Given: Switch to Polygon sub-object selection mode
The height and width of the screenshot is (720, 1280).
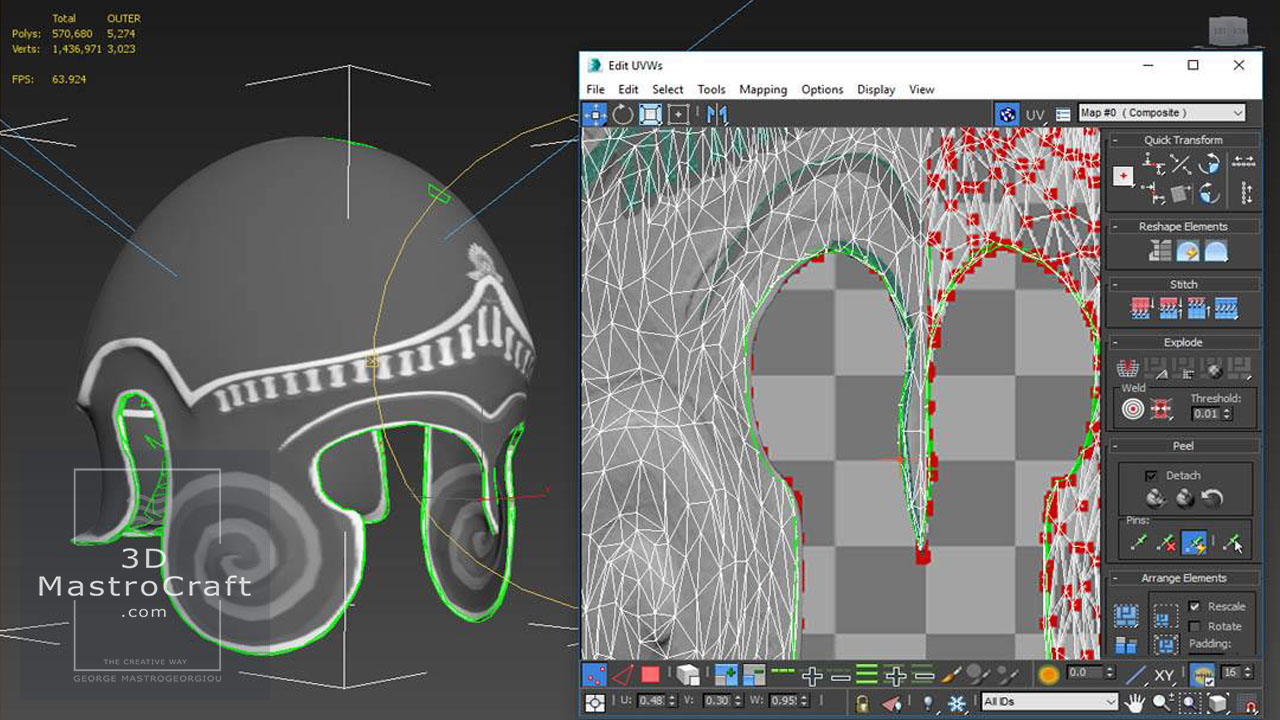Looking at the screenshot, I should pyautogui.click(x=651, y=675).
